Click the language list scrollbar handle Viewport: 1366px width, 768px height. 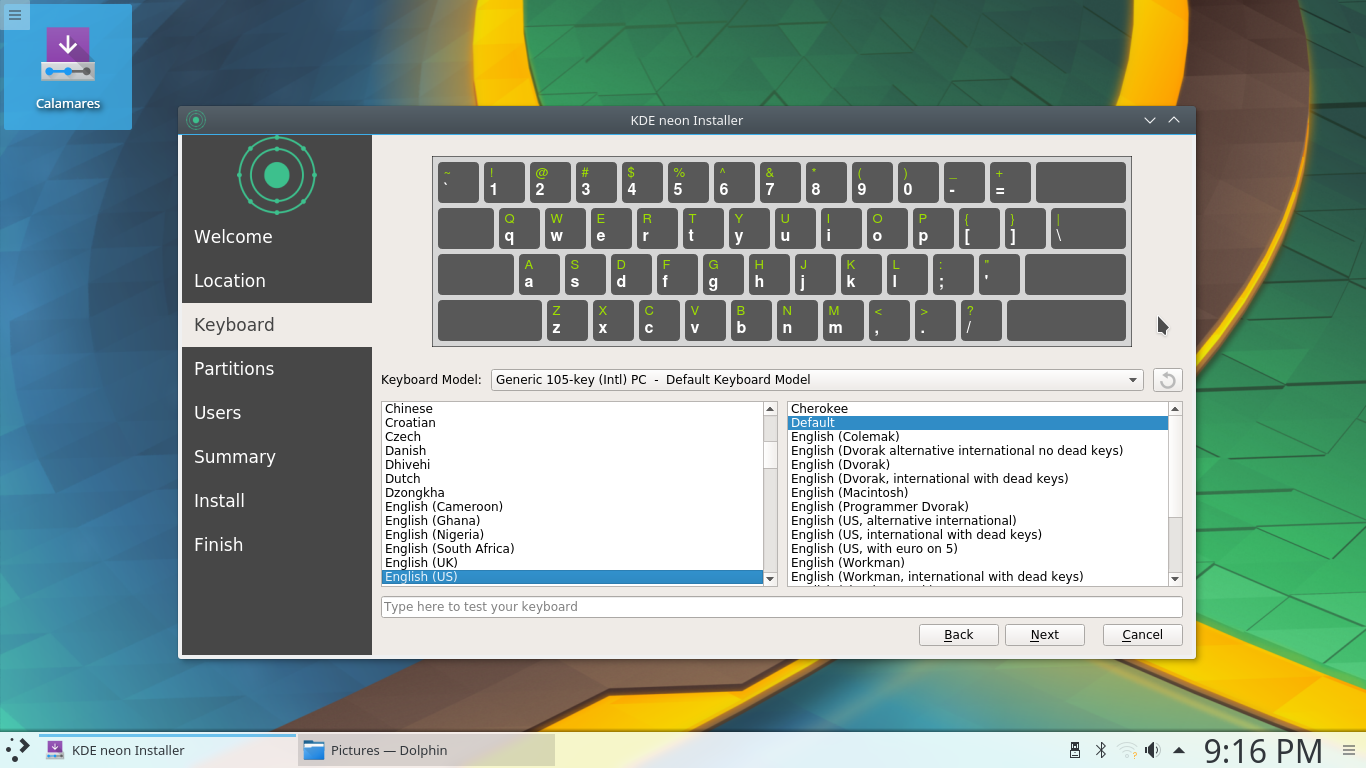(x=770, y=455)
